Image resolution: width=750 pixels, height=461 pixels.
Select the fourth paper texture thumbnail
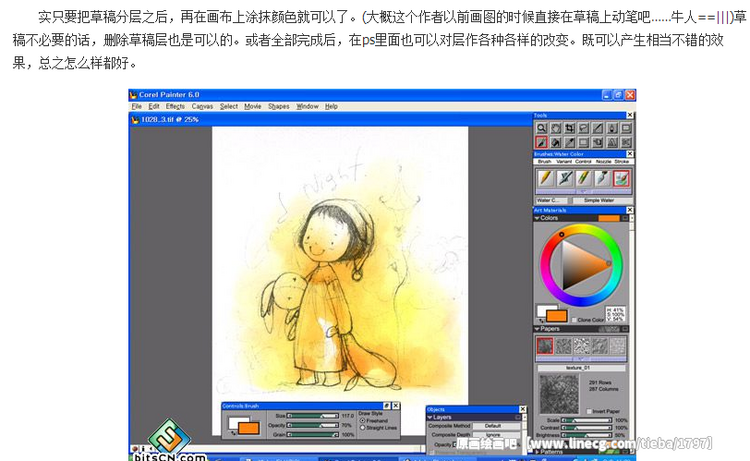599,345
